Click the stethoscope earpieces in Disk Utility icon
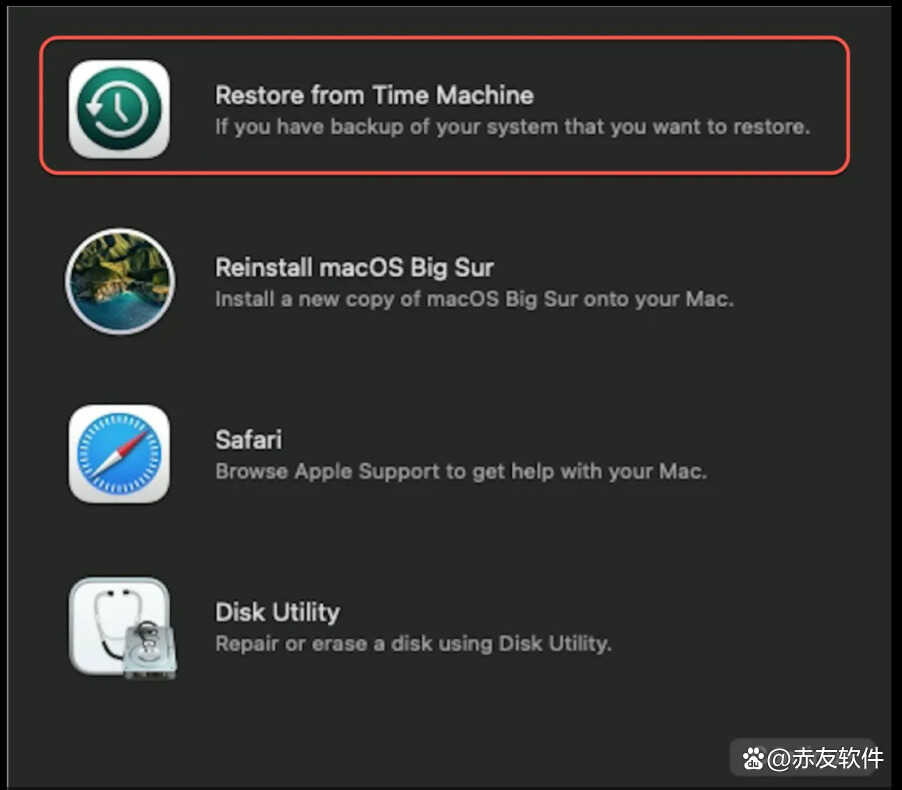Viewport: 902px width, 790px height. pyautogui.click(x=117, y=593)
